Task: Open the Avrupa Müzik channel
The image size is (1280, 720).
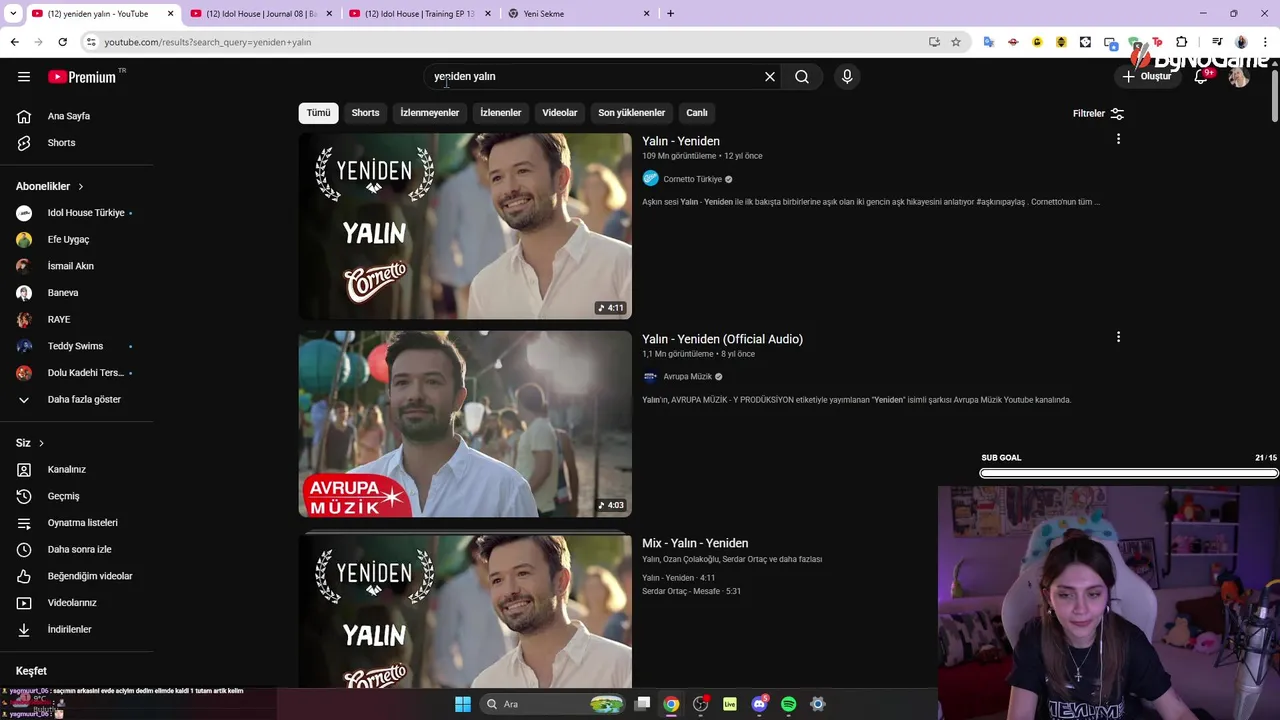Action: (x=687, y=377)
